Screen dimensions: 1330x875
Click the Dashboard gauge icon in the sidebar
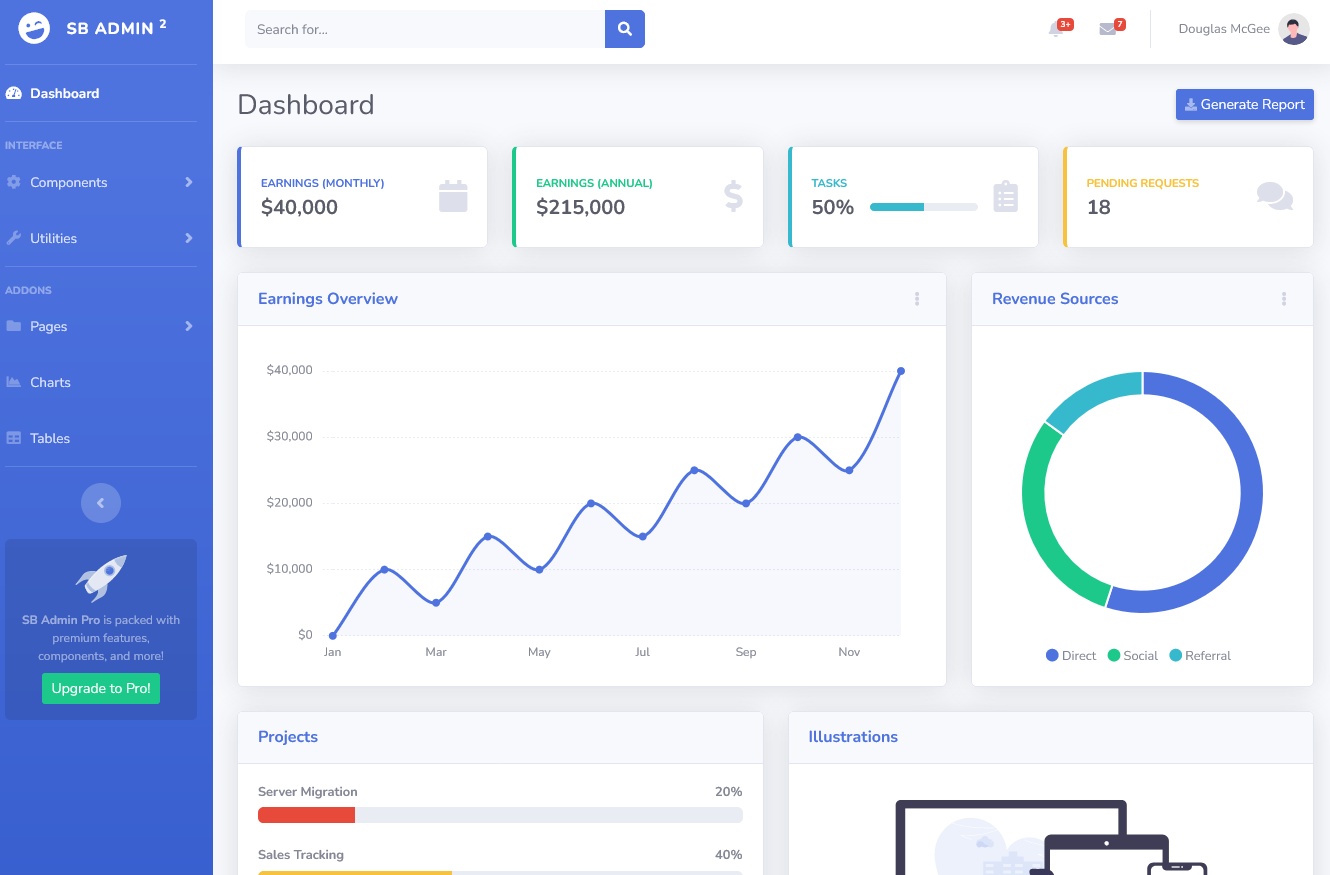tap(14, 93)
